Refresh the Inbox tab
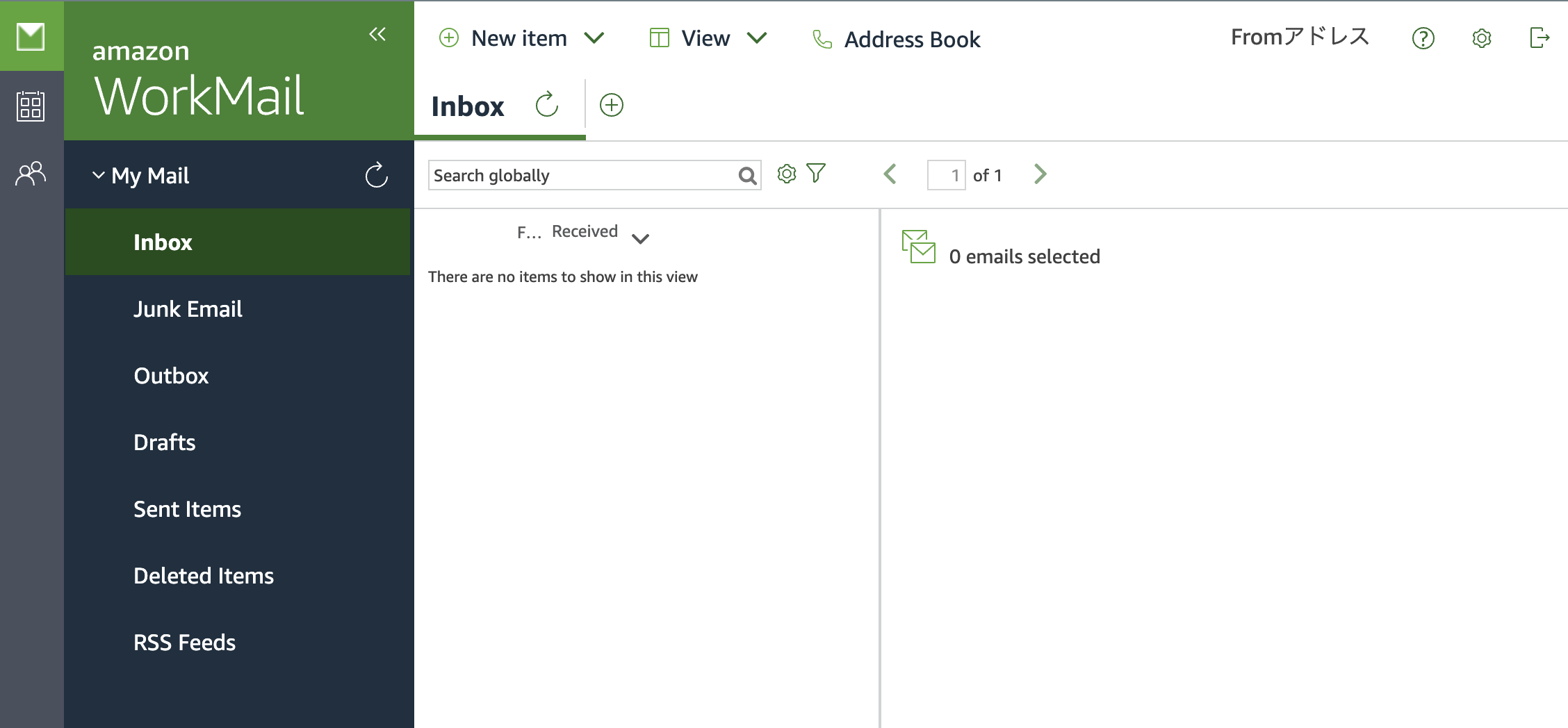Viewport: 1568px width, 728px height. point(547,105)
